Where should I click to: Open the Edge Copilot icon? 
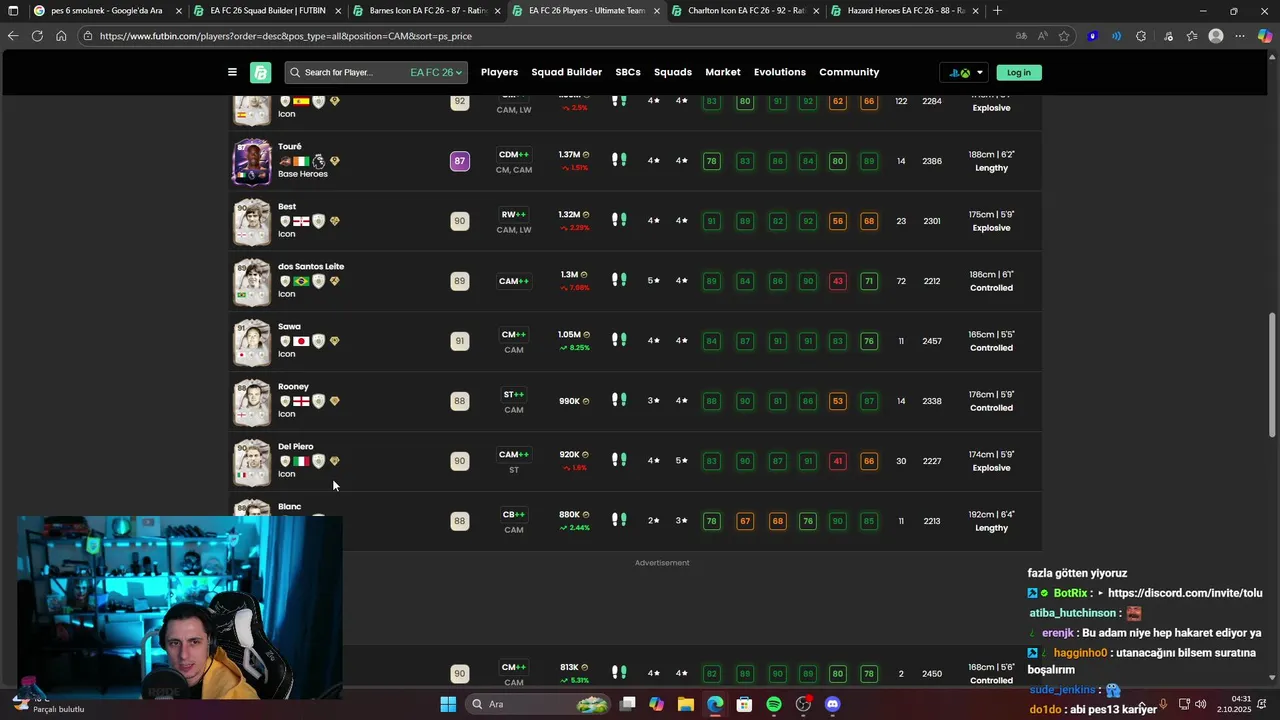1264,36
